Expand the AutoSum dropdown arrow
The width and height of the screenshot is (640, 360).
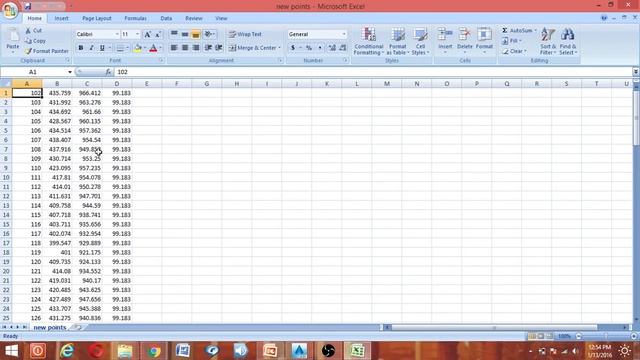coord(536,31)
